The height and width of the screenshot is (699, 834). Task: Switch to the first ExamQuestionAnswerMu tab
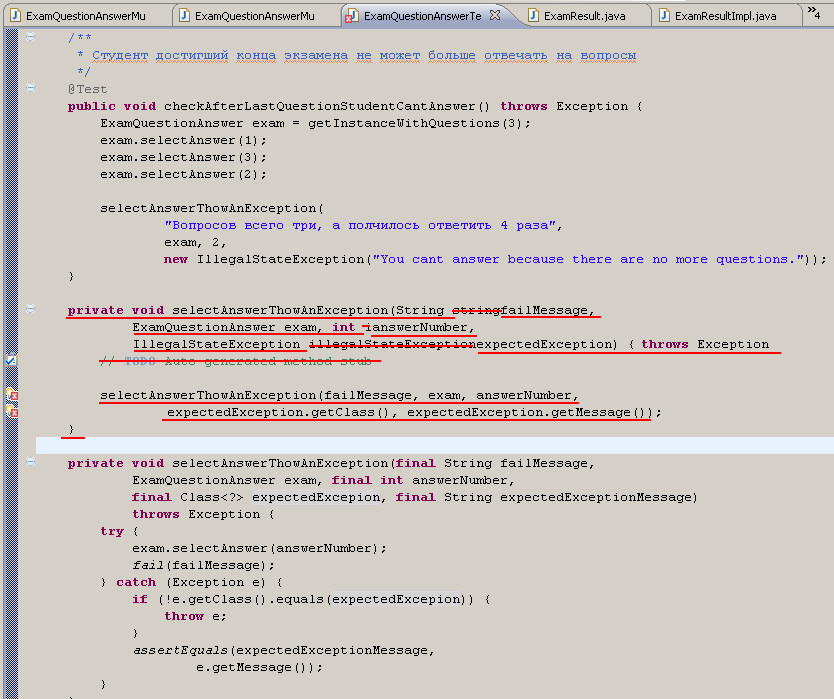pyautogui.click(x=85, y=15)
